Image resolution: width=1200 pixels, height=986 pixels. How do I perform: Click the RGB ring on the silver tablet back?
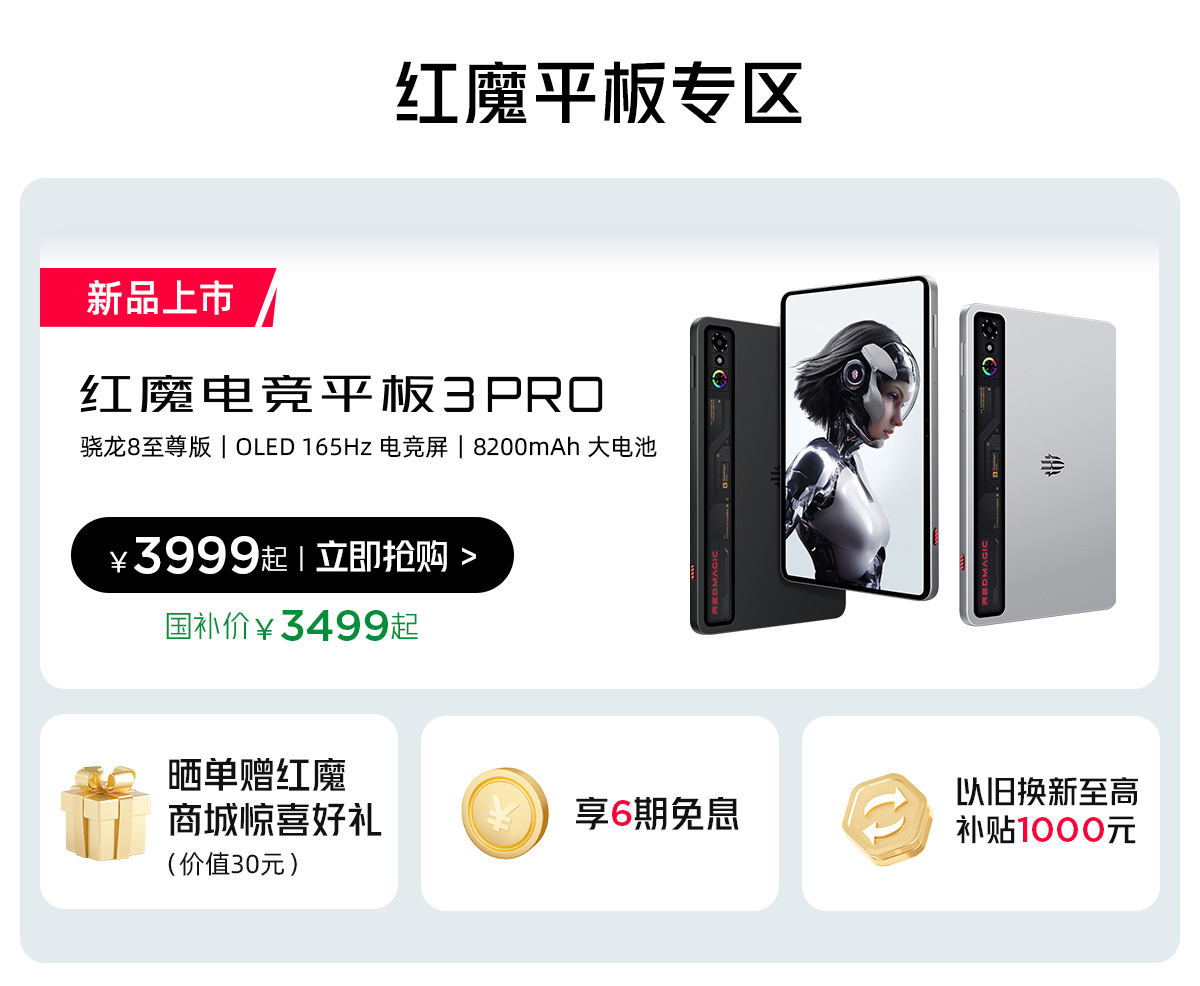(988, 364)
